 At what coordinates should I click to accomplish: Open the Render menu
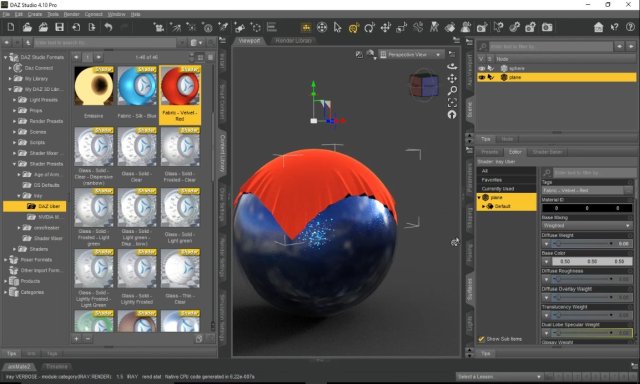tap(71, 14)
